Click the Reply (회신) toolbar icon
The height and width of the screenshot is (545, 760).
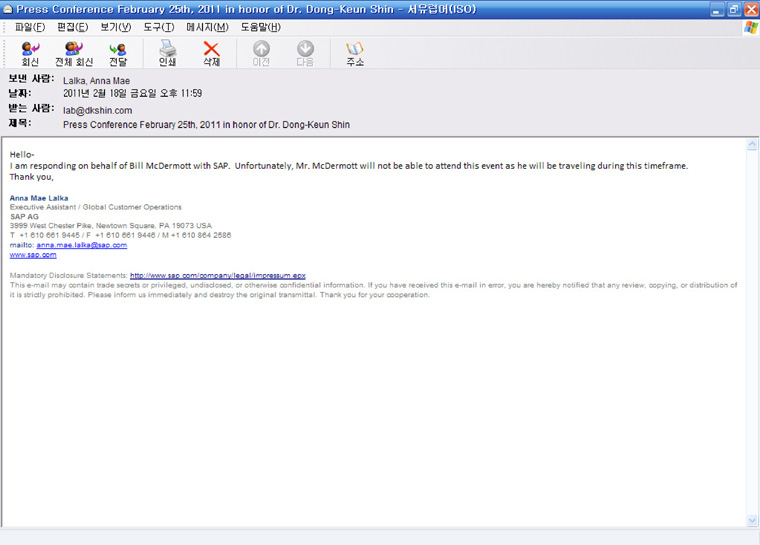tap(30, 49)
